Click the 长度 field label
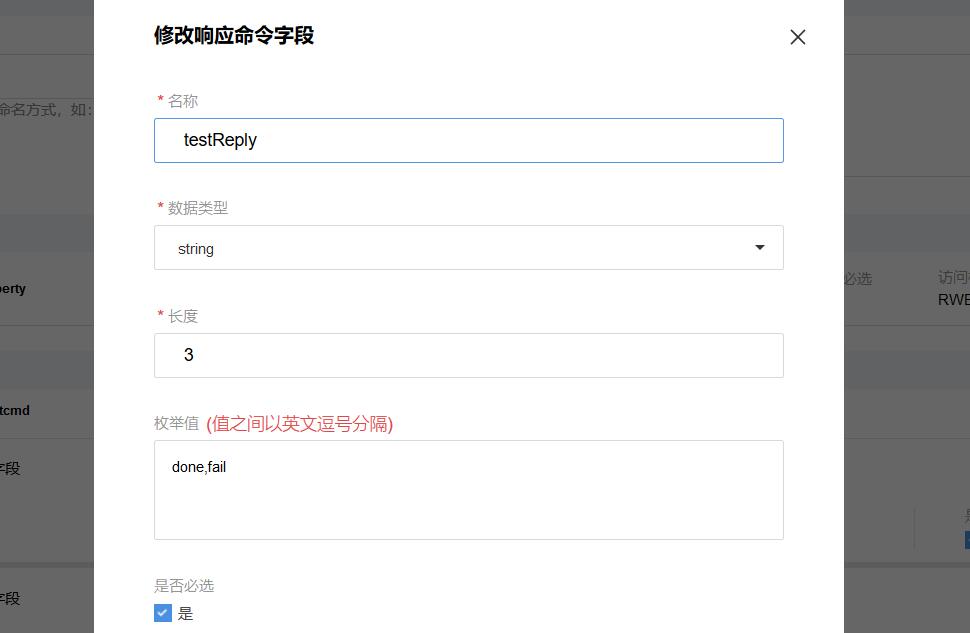This screenshot has height=633, width=970. (x=182, y=316)
